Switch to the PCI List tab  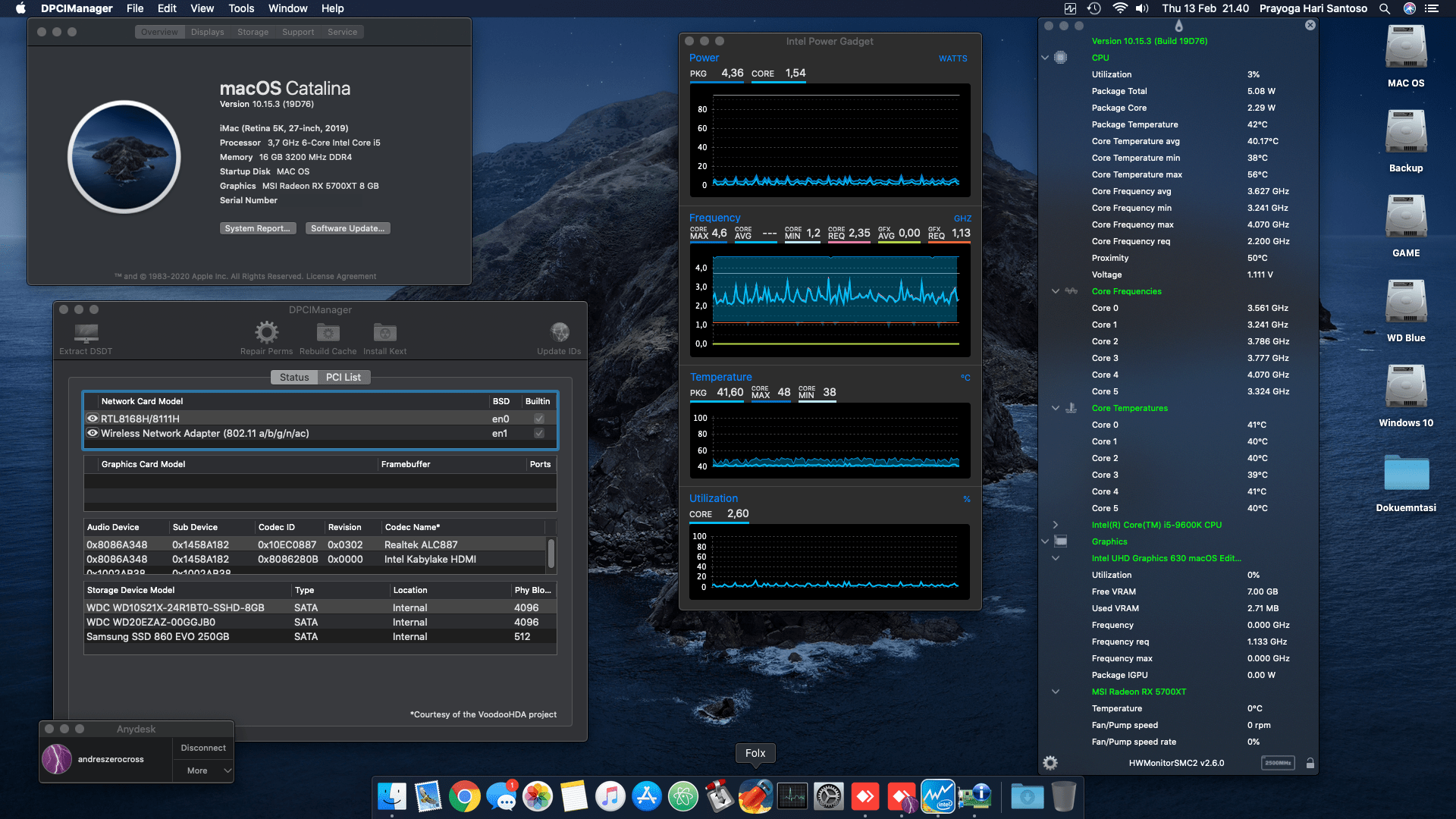tap(344, 377)
